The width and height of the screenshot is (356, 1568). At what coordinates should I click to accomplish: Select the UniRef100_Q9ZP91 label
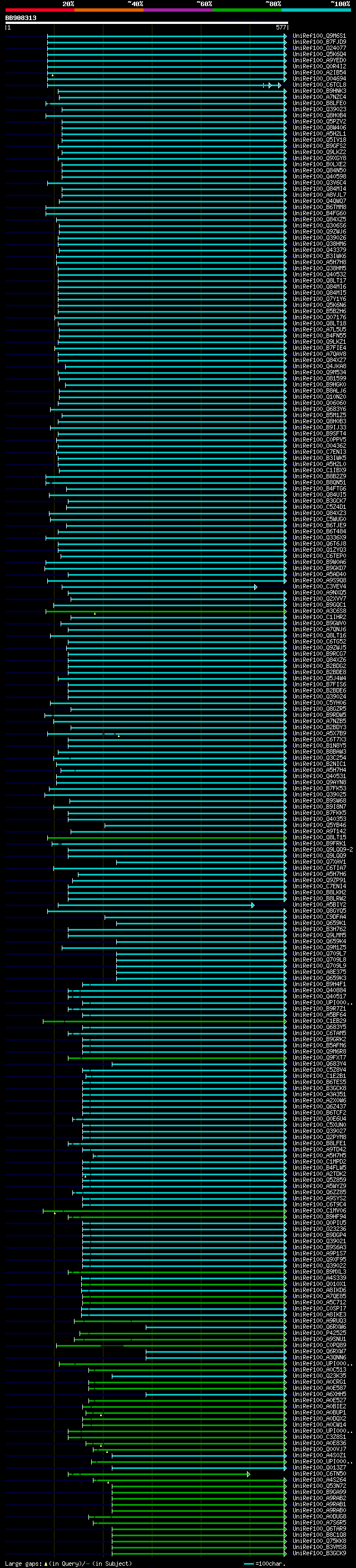[319, 880]
